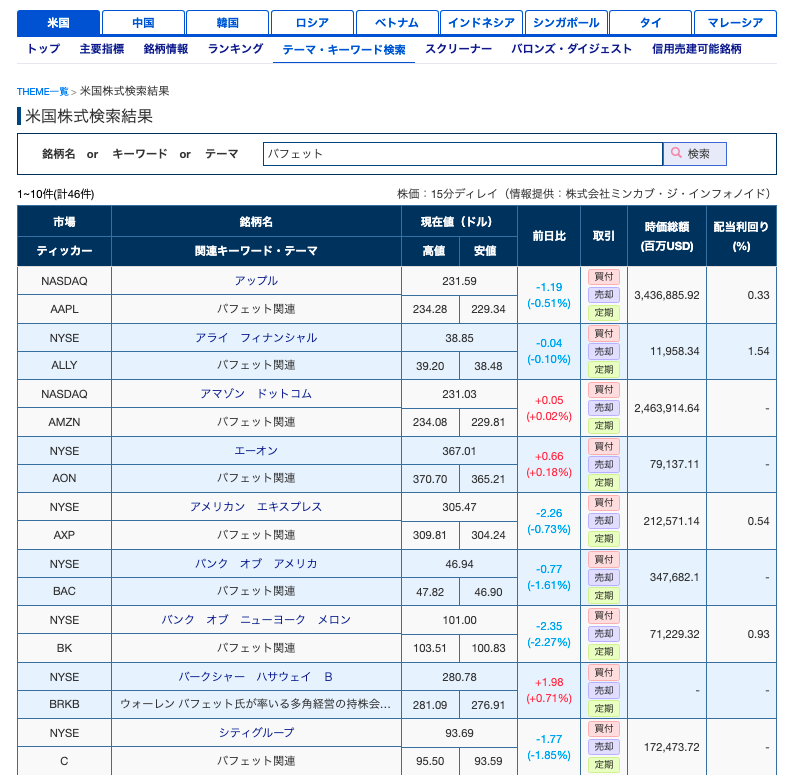Viewport: 793px width, 775px height.
Task: Open バロンズ・ダイジェスト menu item
Action: [571, 49]
